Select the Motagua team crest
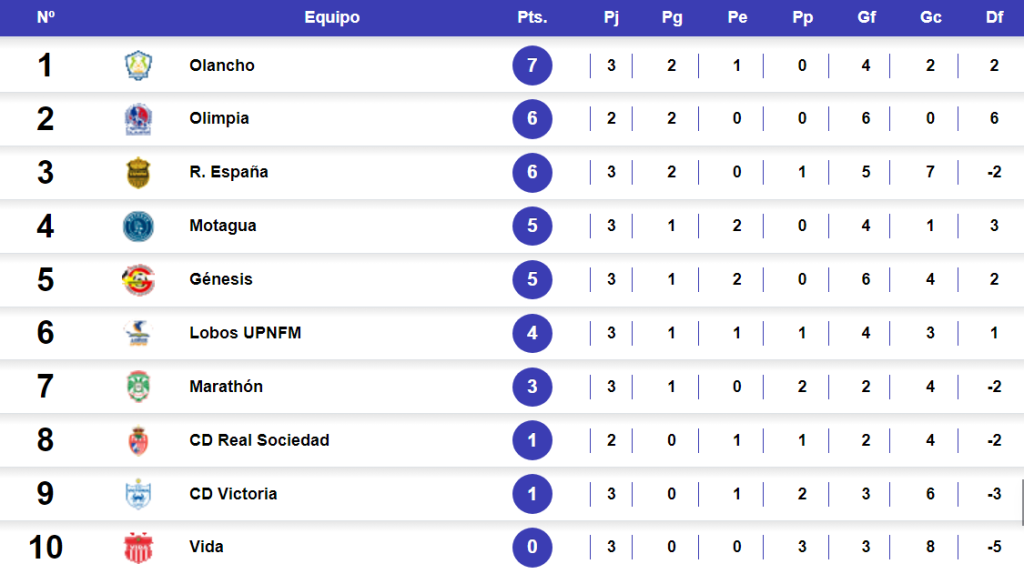Image resolution: width=1024 pixels, height=574 pixels. click(137, 226)
